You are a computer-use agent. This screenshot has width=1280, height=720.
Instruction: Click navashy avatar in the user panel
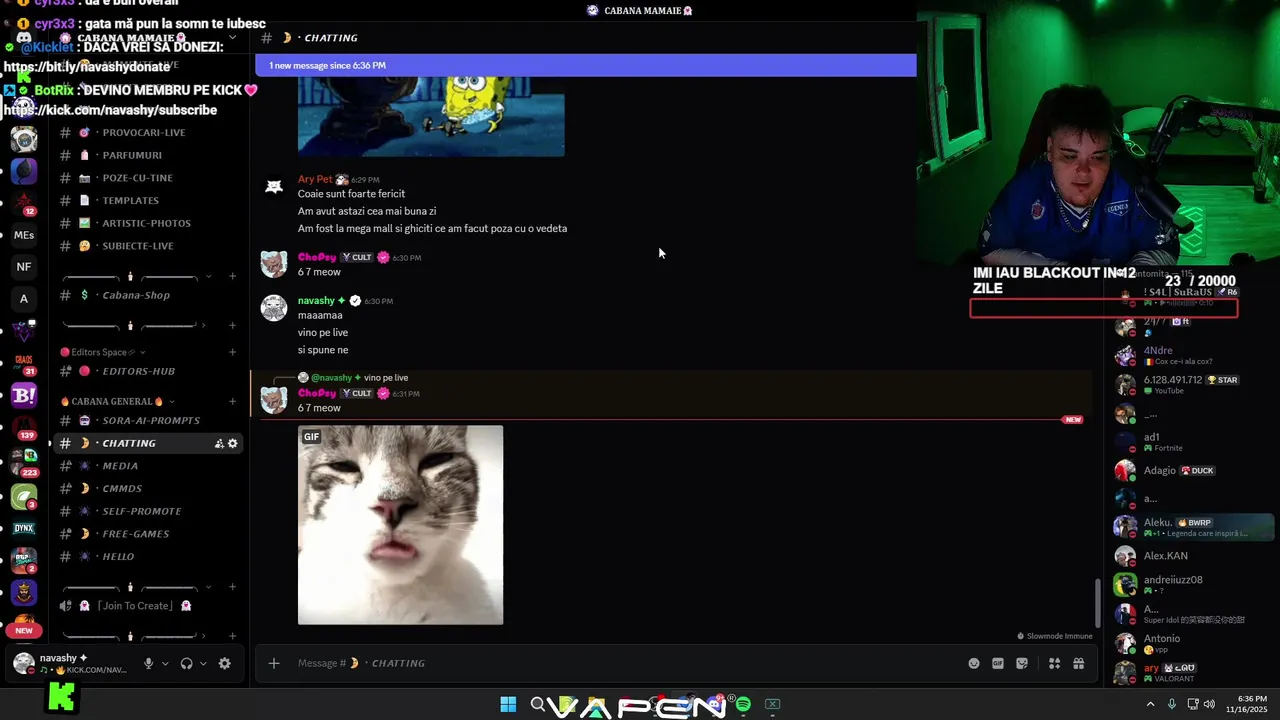coord(24,662)
